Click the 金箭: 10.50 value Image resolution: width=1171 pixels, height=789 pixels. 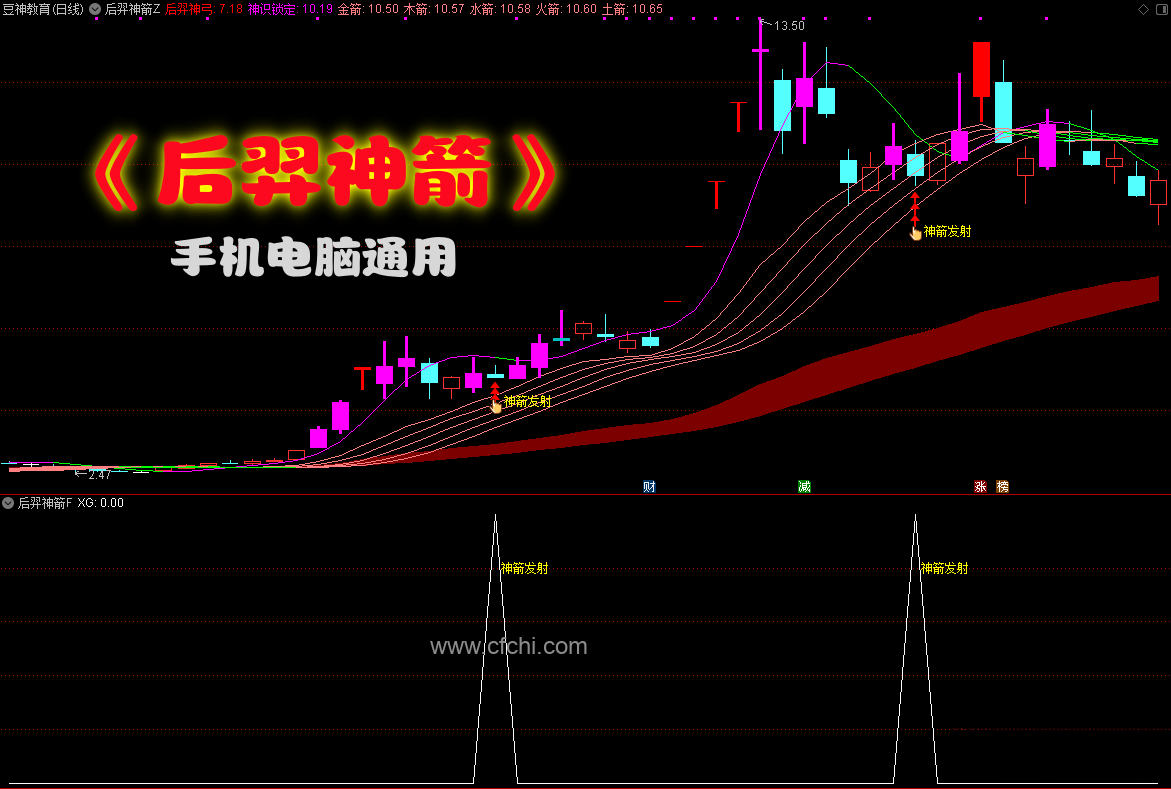(x=368, y=10)
